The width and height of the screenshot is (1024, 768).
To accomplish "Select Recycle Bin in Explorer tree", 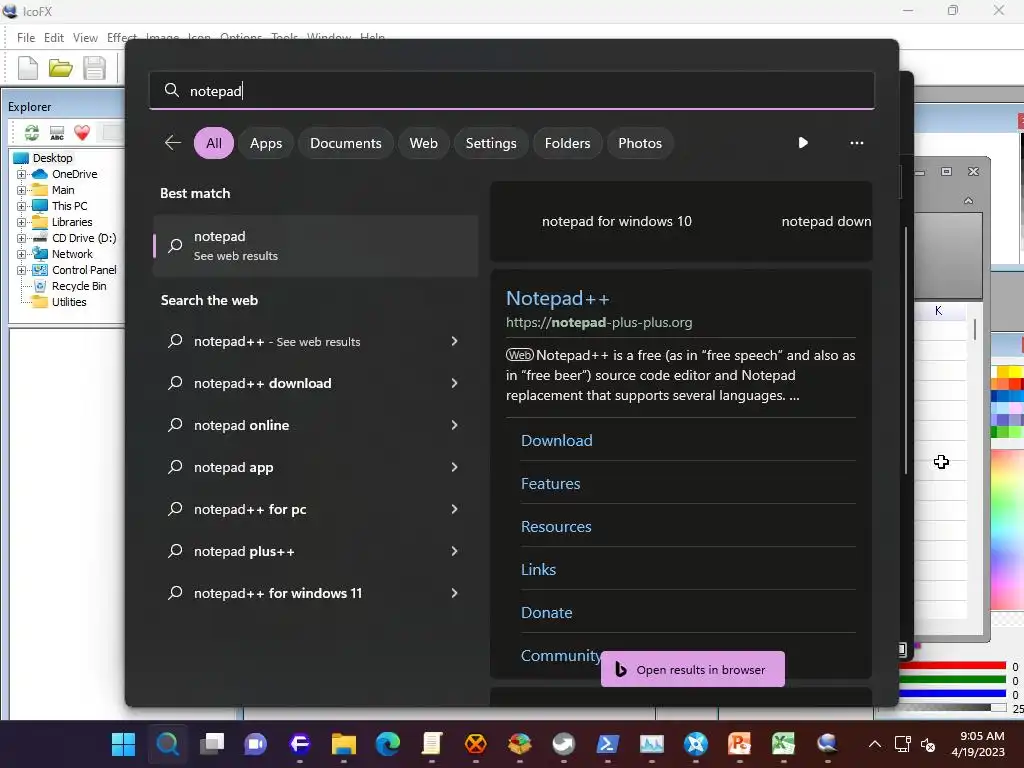I will coord(78,286).
